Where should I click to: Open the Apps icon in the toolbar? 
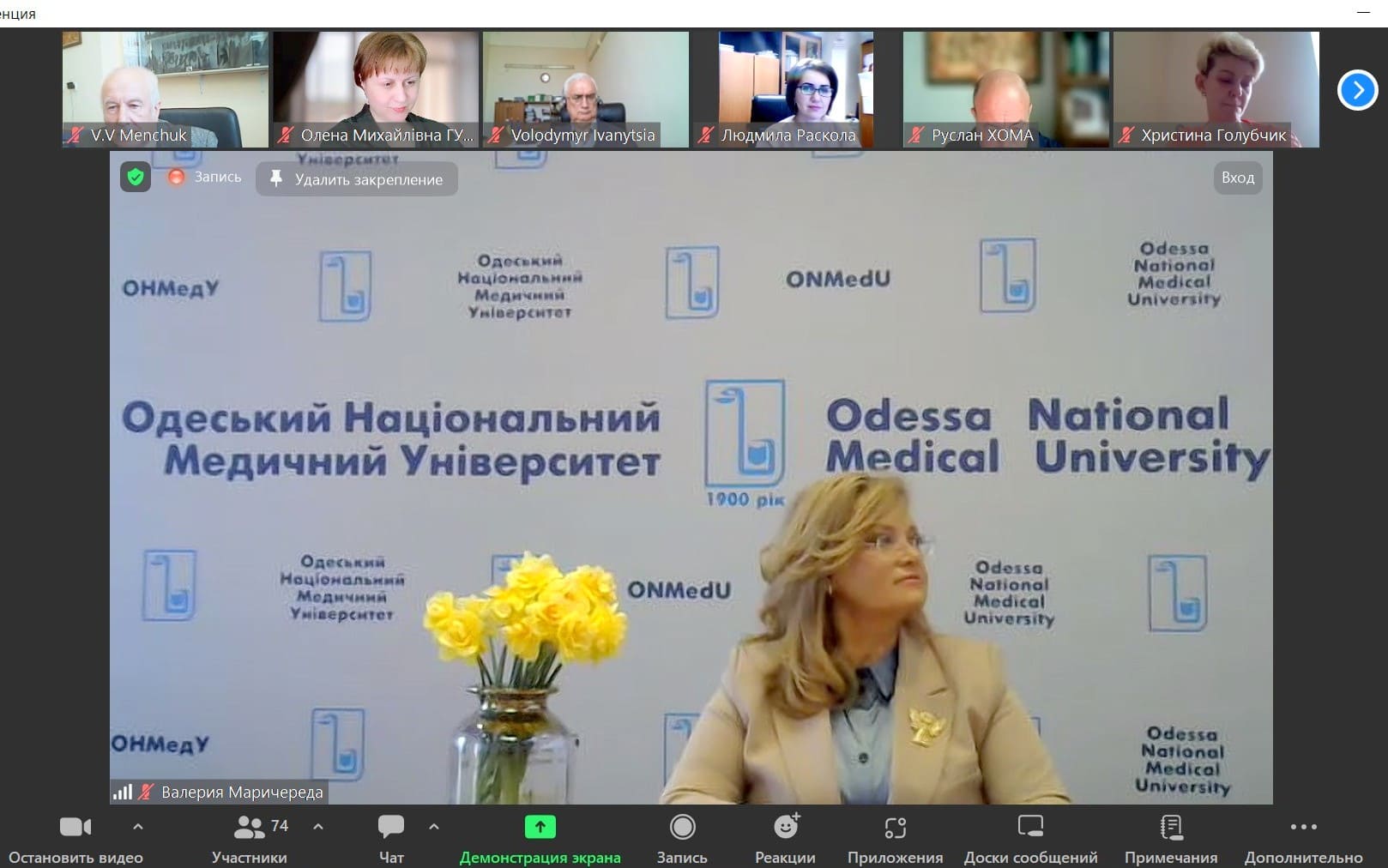(x=896, y=828)
